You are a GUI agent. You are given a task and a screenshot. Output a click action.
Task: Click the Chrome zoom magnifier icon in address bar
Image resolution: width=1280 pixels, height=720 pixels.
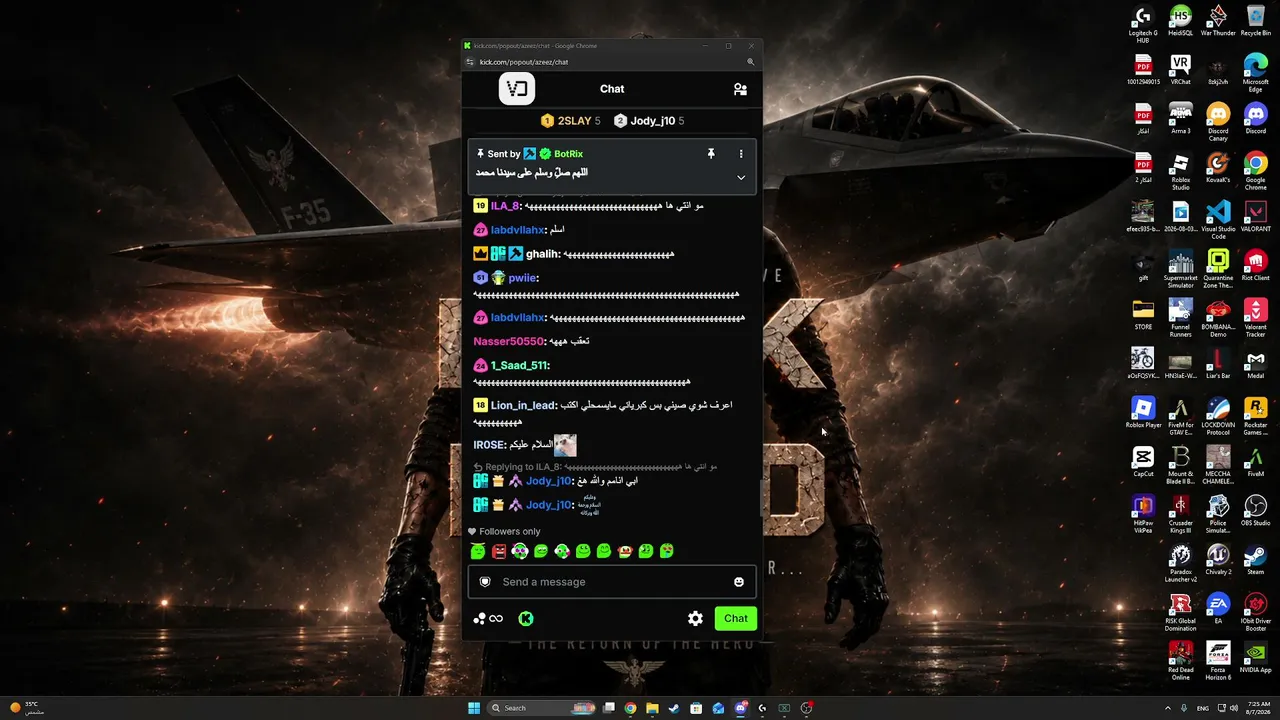pyautogui.click(x=750, y=62)
